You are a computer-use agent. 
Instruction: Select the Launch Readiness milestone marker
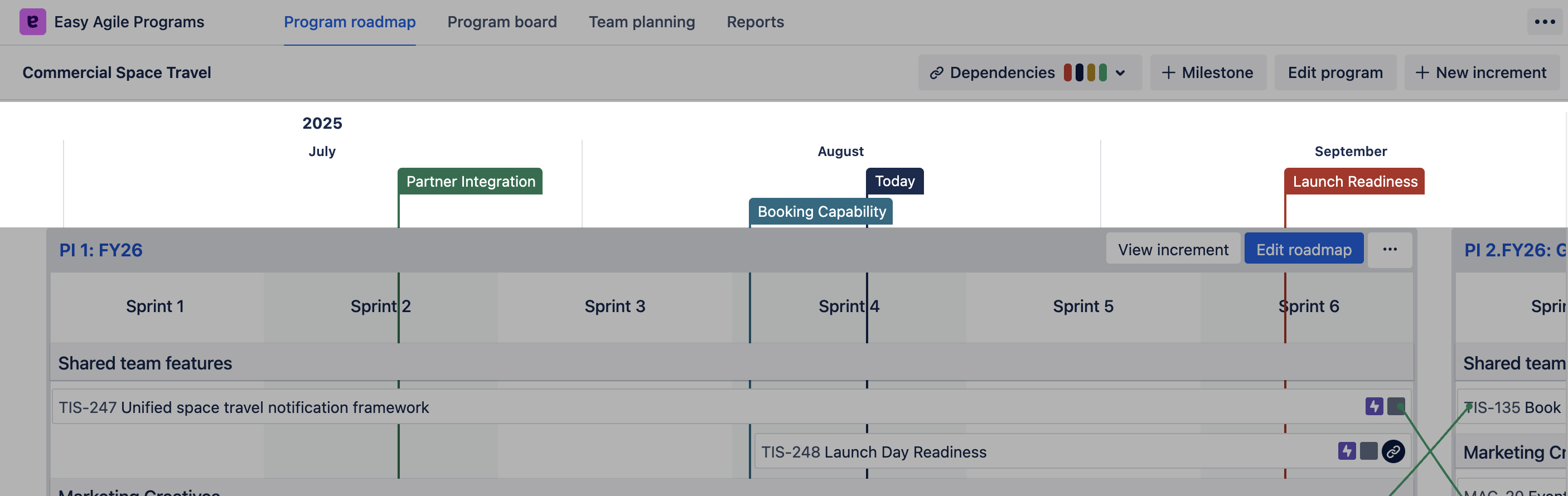coord(1354,181)
